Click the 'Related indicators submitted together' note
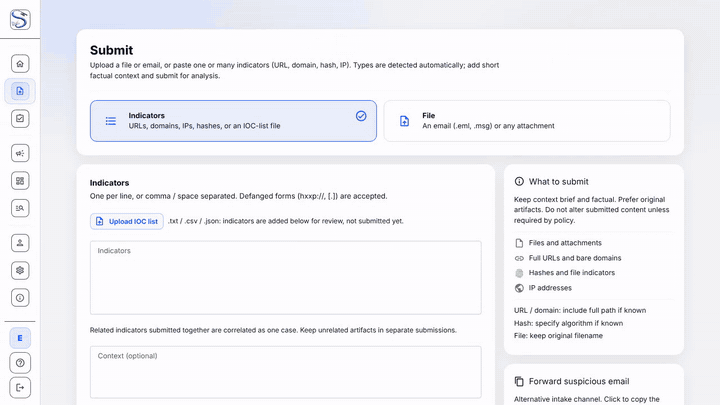 273,330
